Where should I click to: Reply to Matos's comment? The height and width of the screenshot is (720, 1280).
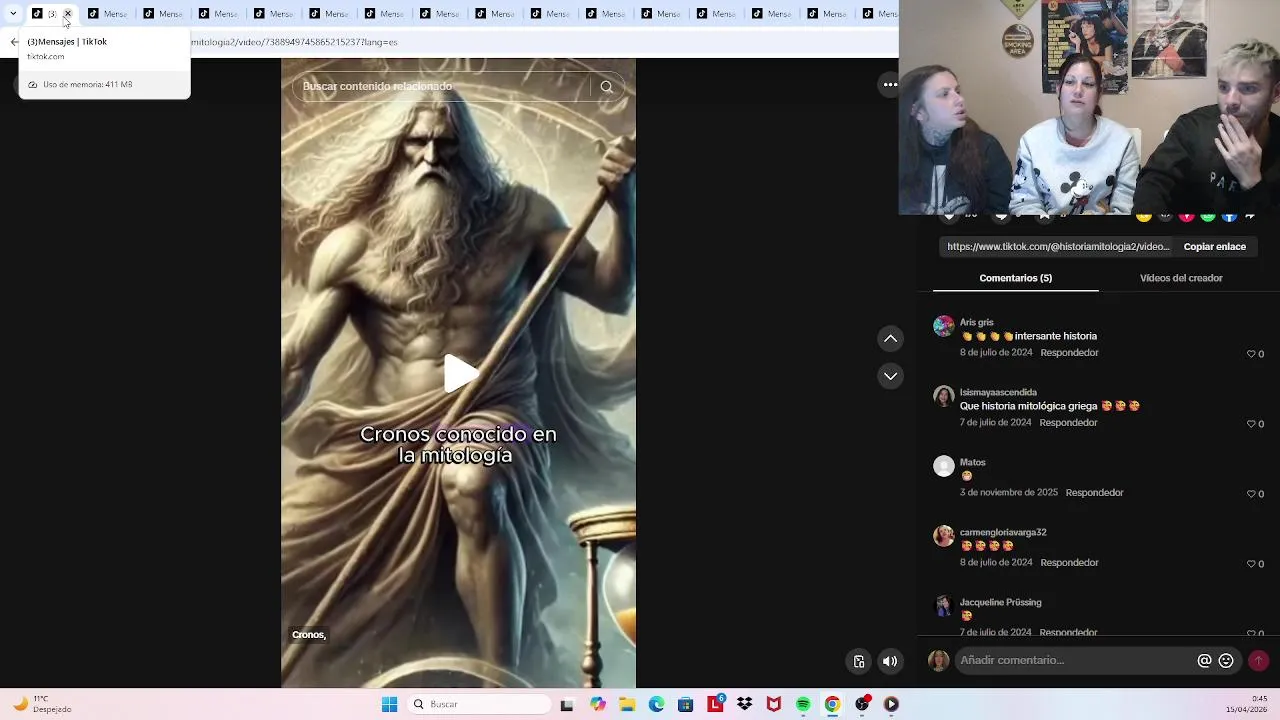click(x=1094, y=493)
